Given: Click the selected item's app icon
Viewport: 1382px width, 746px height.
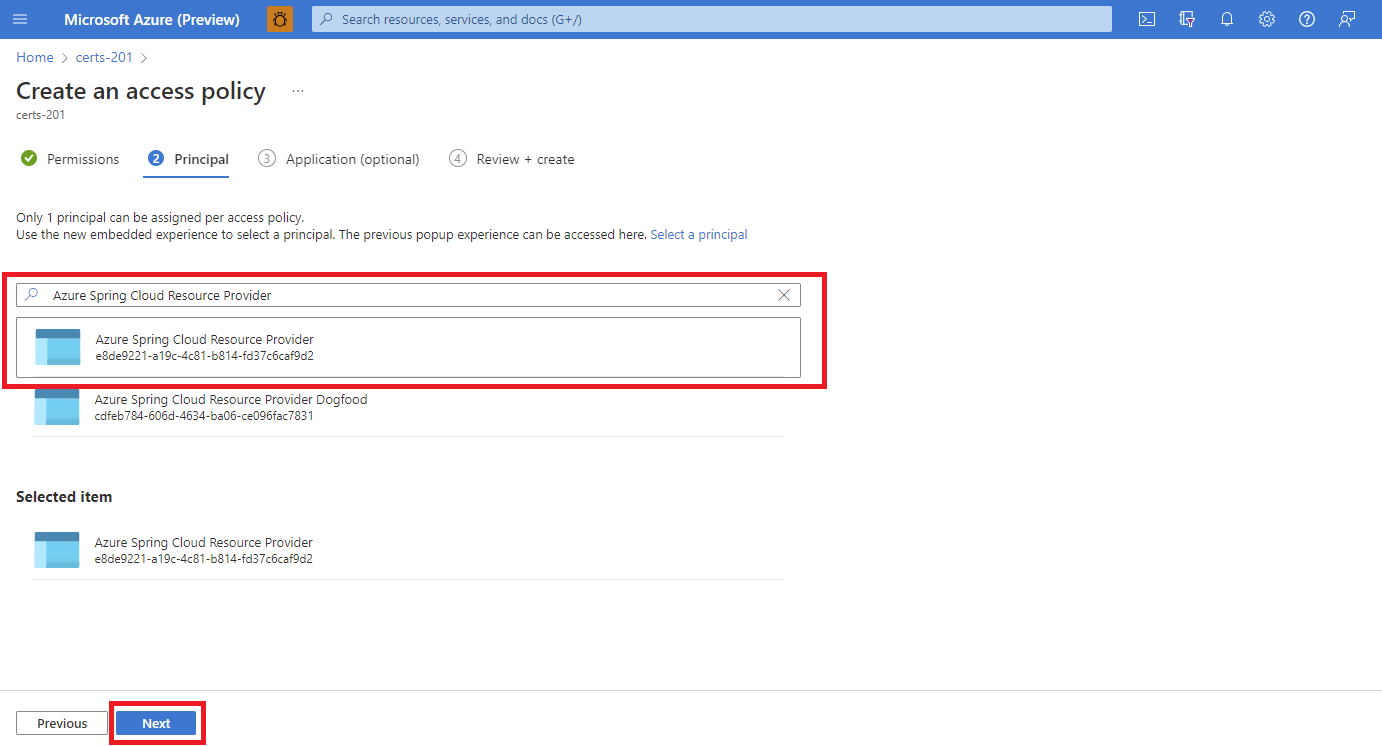Looking at the screenshot, I should pos(57,550).
